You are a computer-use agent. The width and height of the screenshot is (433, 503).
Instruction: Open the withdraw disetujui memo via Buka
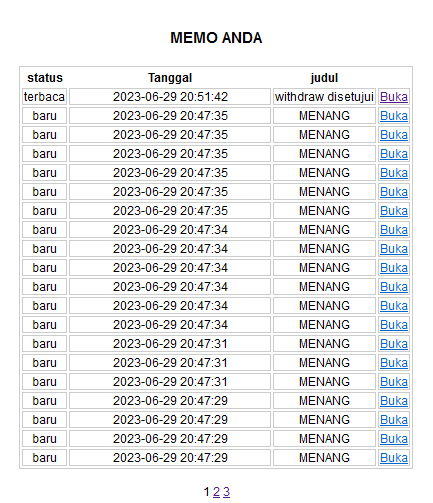point(394,97)
